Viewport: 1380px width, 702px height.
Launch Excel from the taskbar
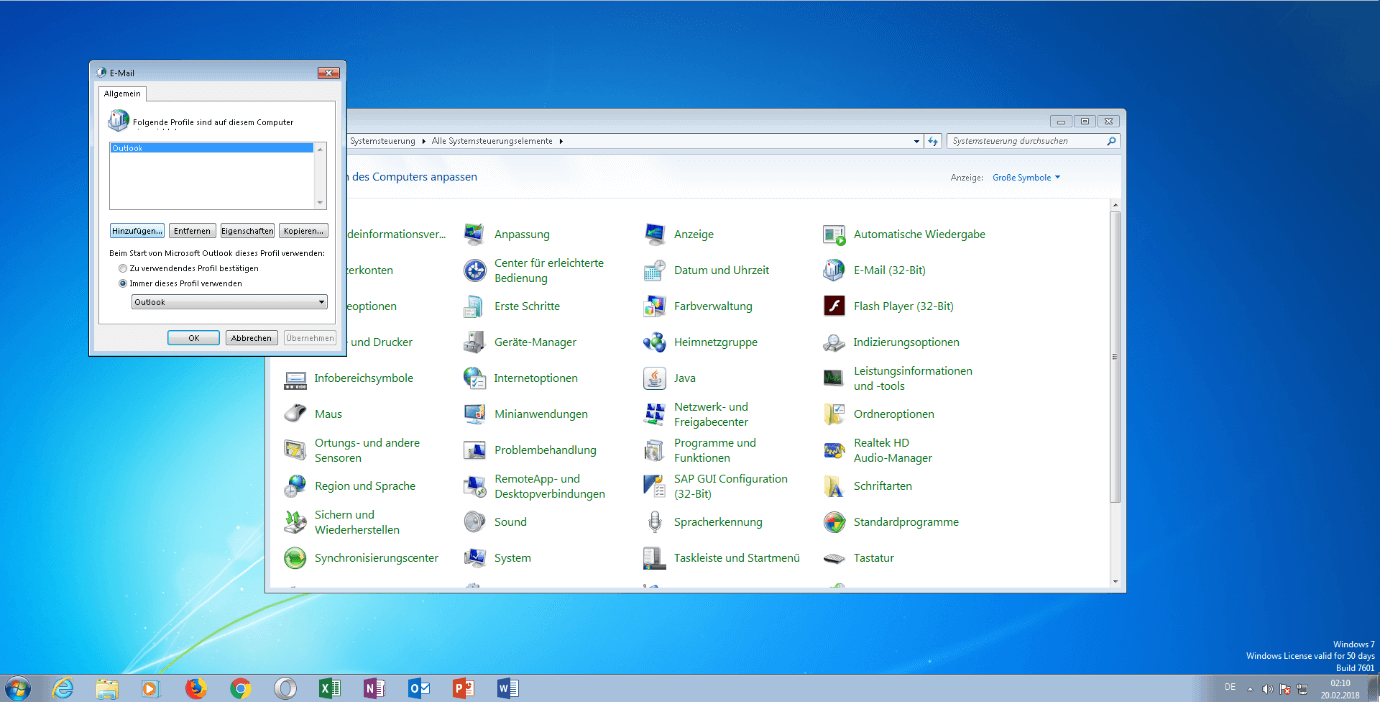330,688
